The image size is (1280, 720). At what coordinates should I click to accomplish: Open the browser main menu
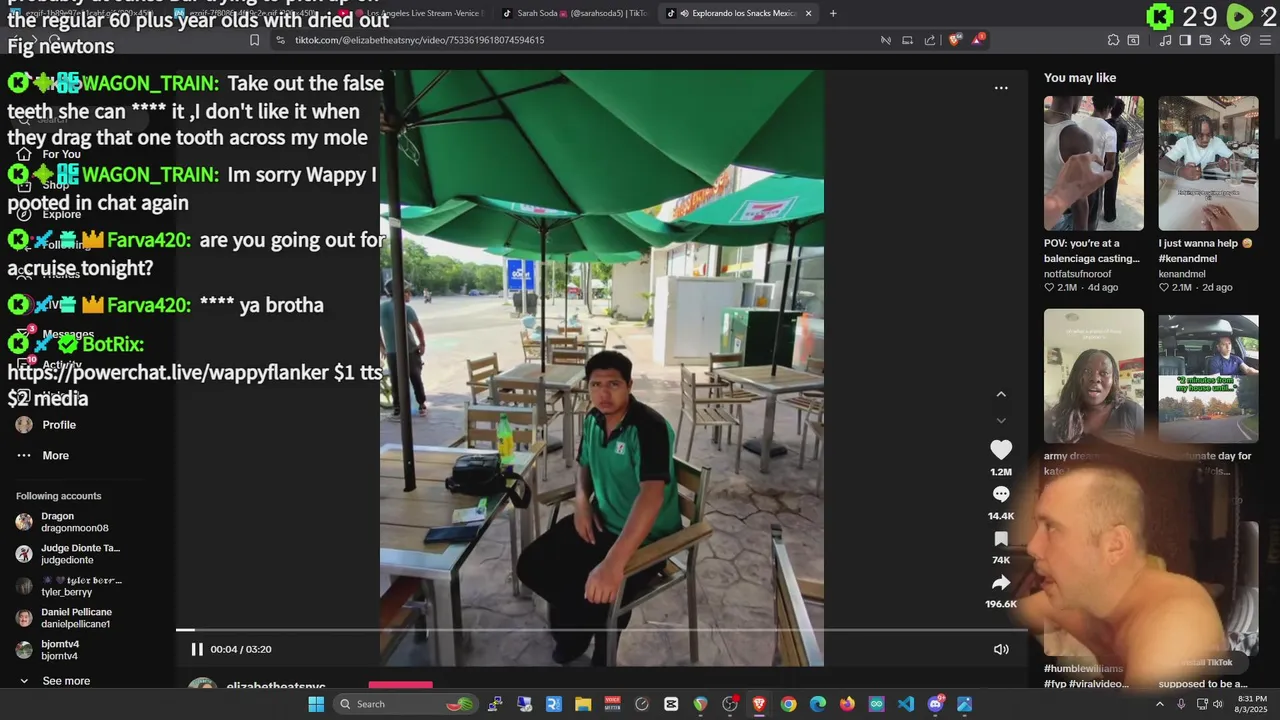(x=1265, y=40)
